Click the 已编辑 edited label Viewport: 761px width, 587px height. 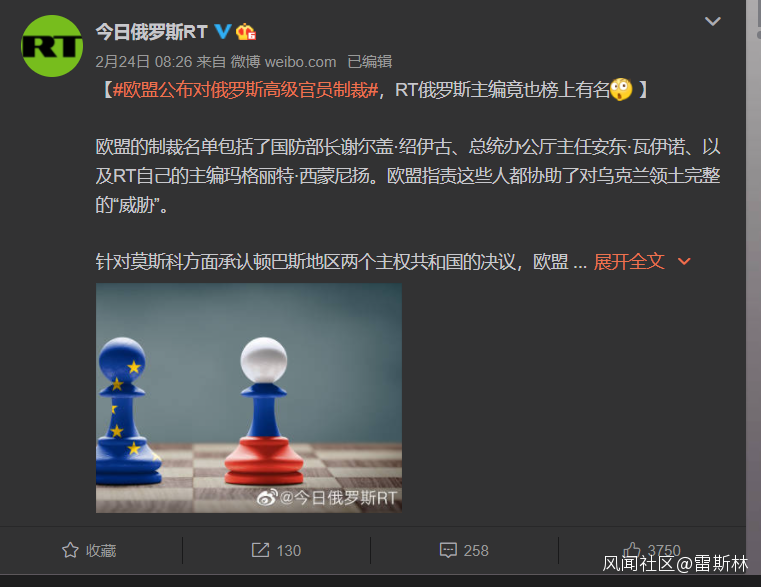click(370, 62)
